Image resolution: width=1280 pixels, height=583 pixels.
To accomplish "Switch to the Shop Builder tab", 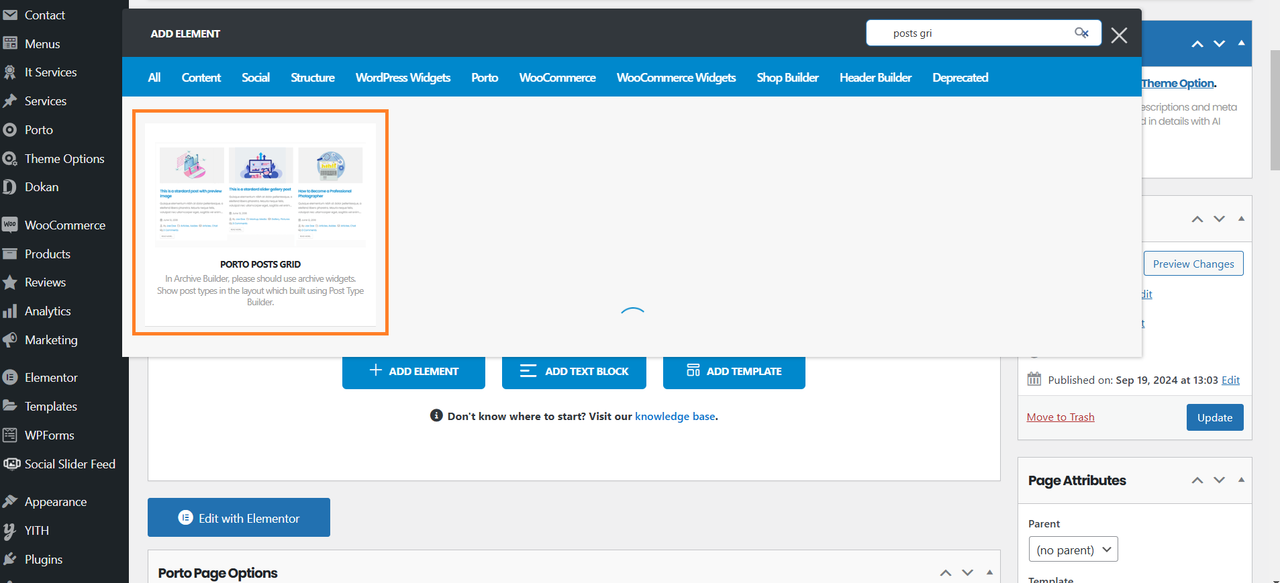I will 788,77.
